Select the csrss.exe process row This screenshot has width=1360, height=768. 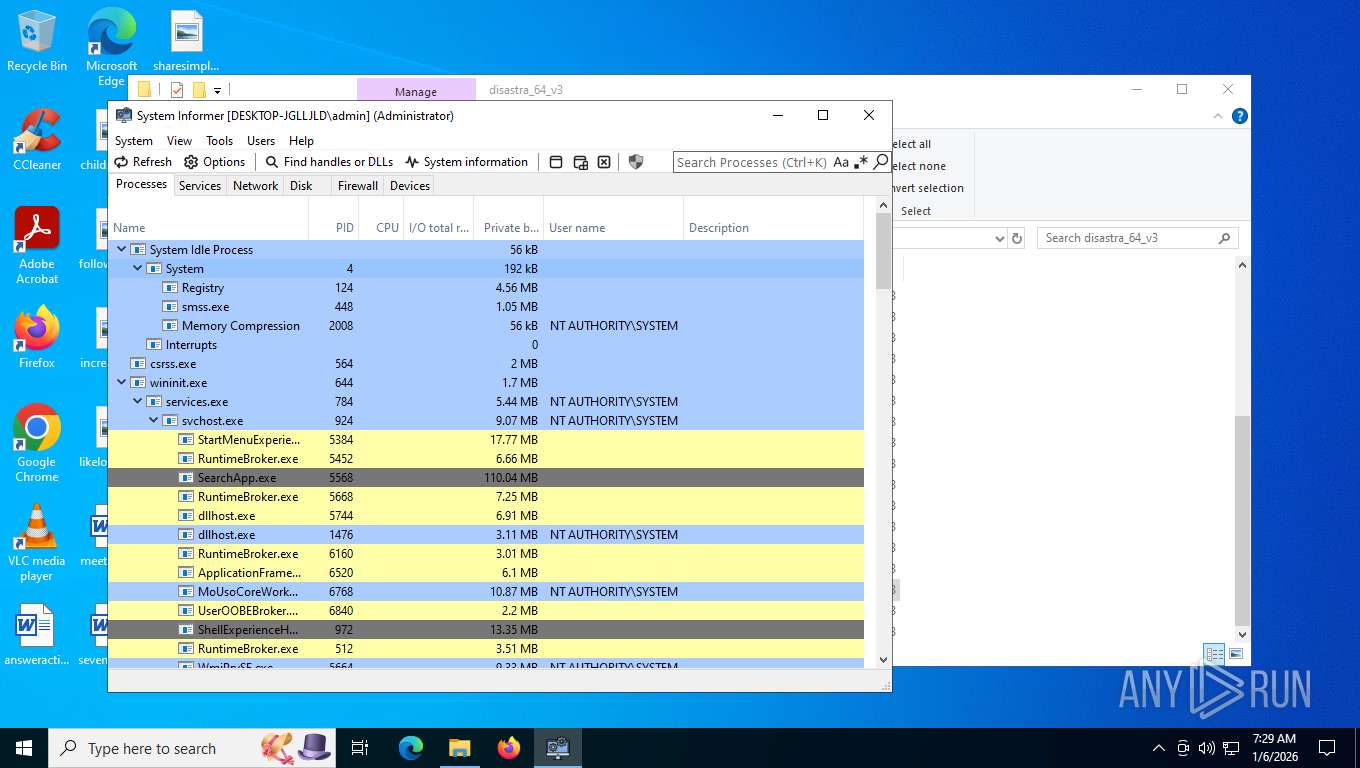point(486,364)
